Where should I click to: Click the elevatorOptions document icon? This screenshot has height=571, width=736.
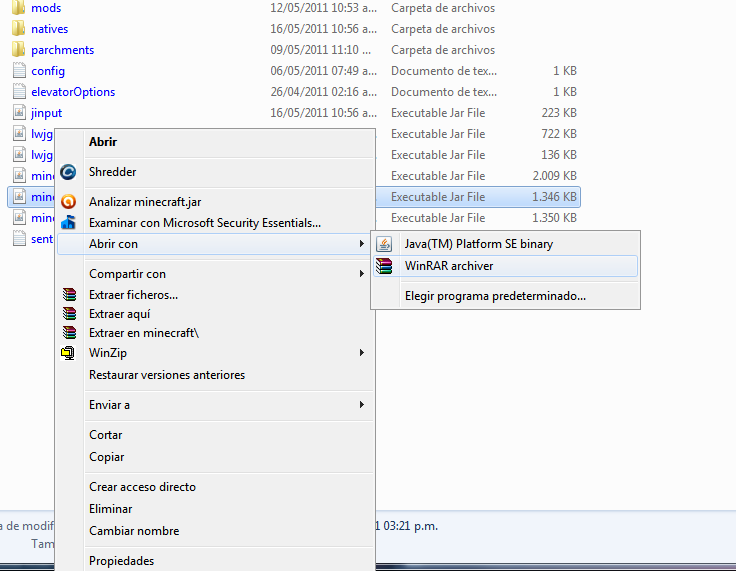coord(19,92)
